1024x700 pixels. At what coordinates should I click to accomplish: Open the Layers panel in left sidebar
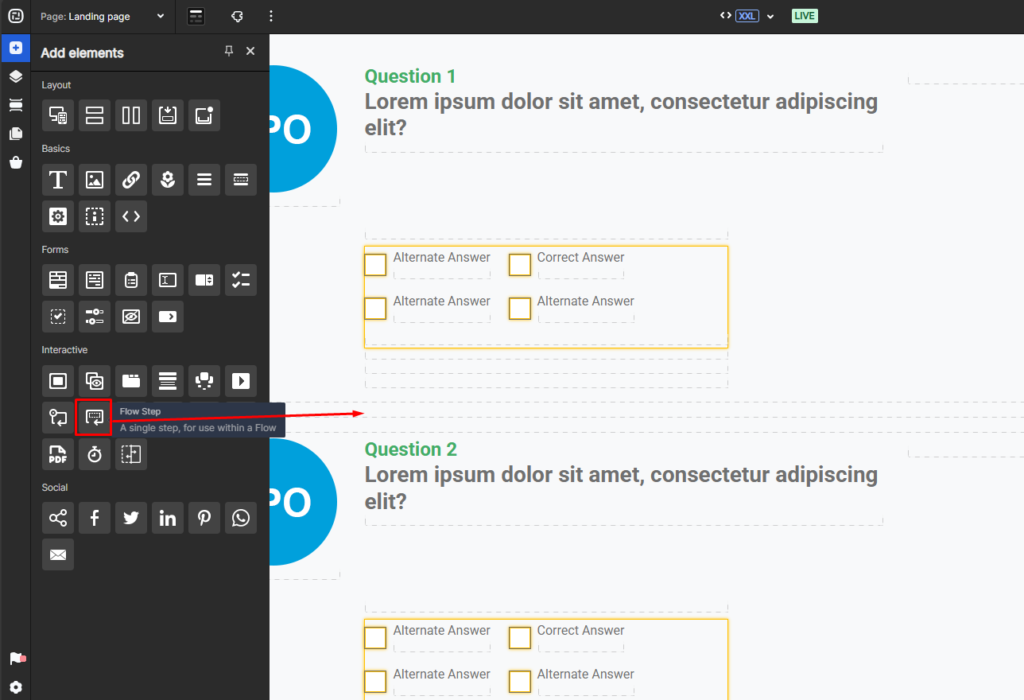pyautogui.click(x=16, y=76)
